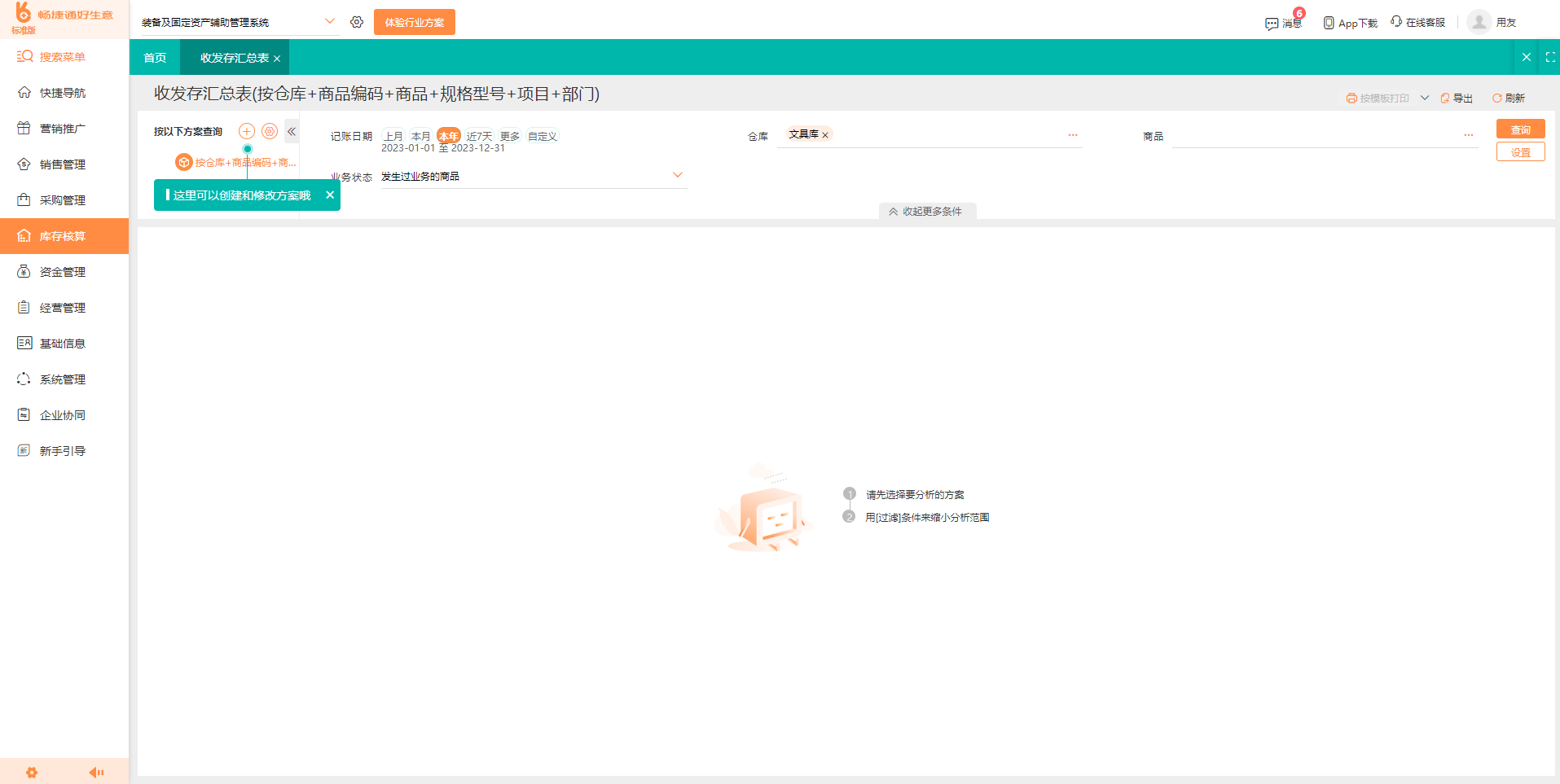Click the add scheme plus icon
1560x784 pixels.
click(x=246, y=130)
